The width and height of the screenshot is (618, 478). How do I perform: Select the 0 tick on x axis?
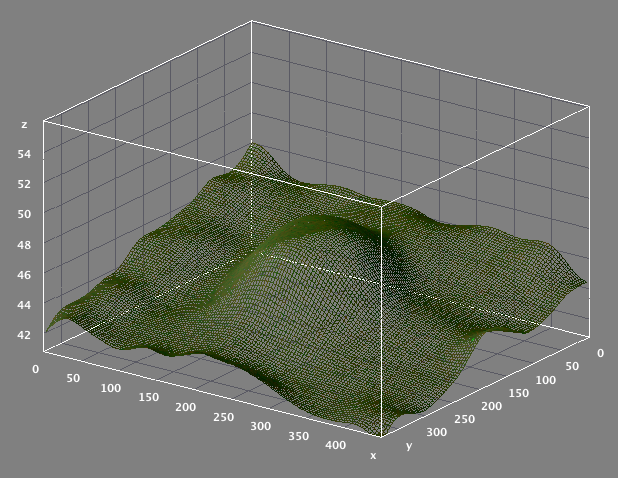[x=36, y=369]
